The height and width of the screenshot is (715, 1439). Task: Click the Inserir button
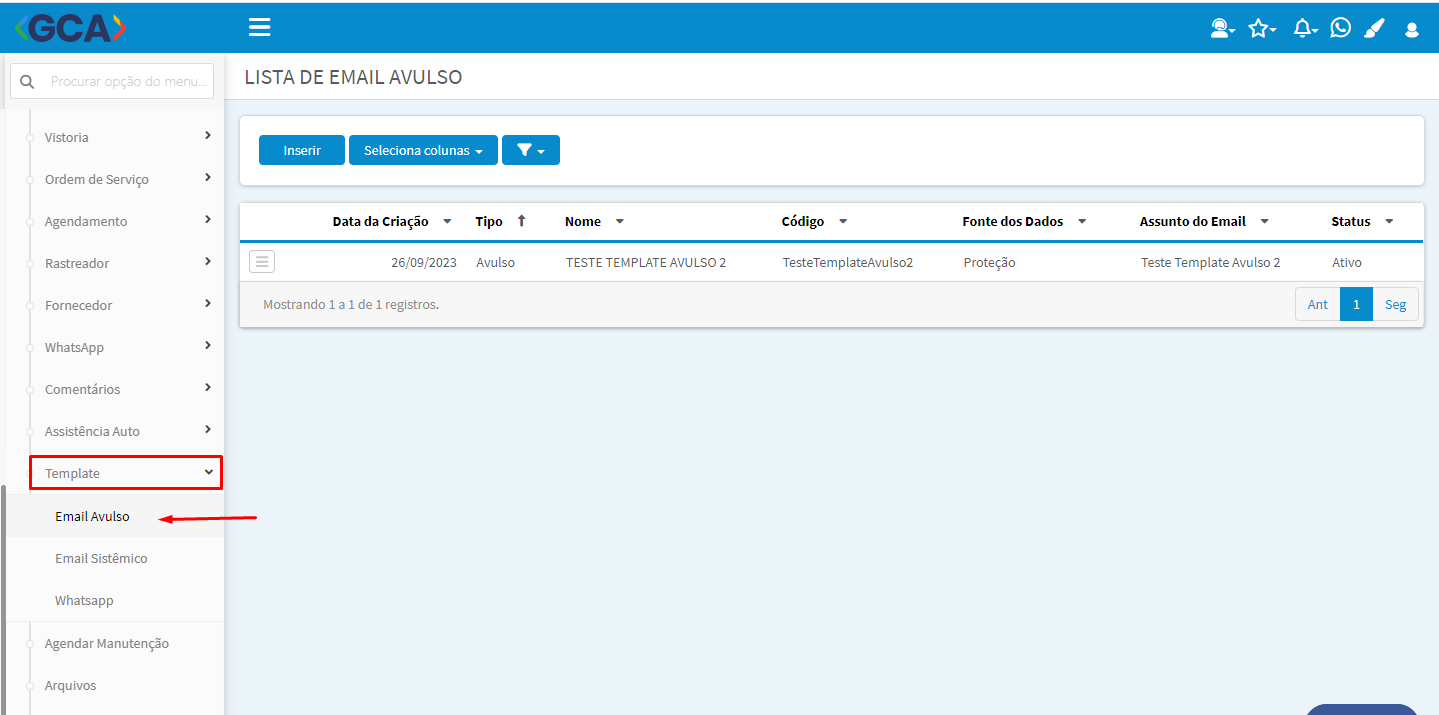pyautogui.click(x=302, y=150)
